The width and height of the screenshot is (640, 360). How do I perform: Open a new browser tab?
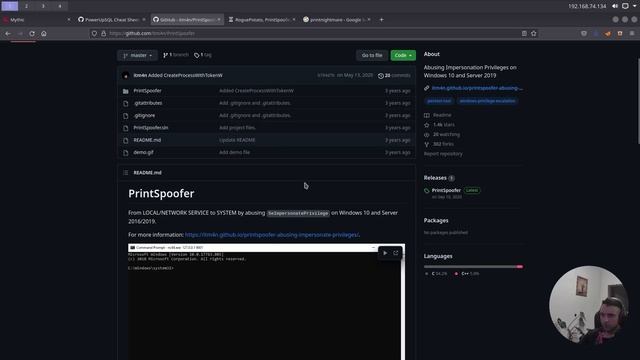click(382, 20)
